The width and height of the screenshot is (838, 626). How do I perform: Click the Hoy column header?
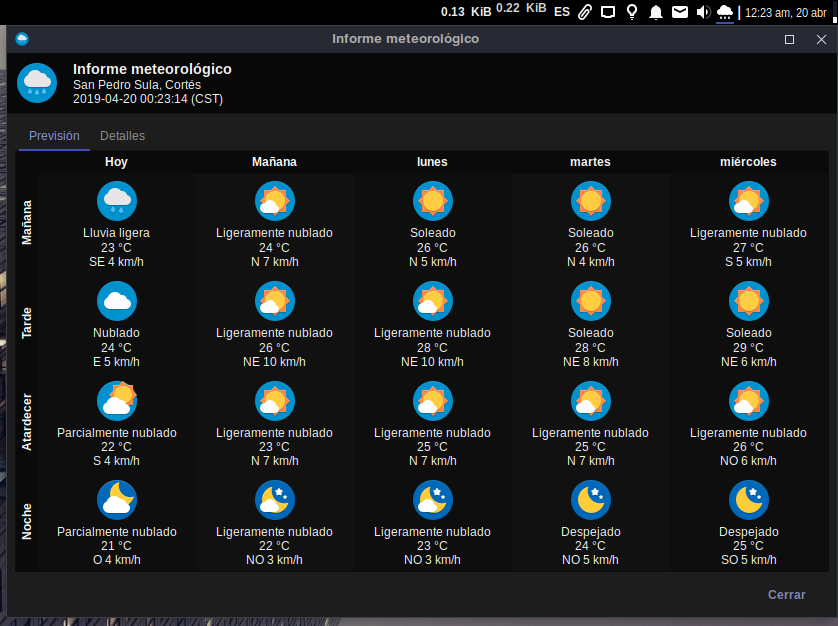[117, 162]
